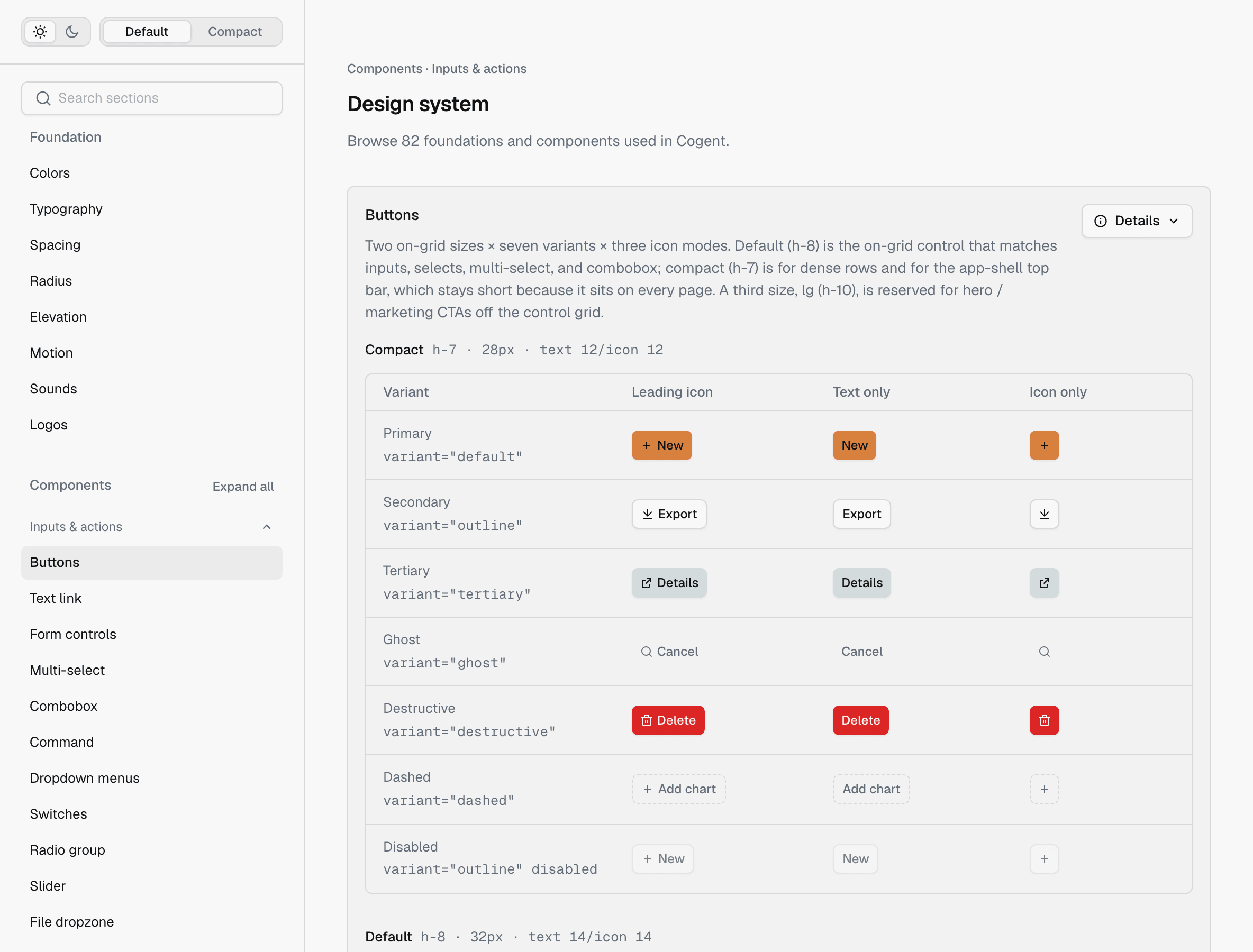Collapse the Inputs & actions section
This screenshot has width=1253, height=952.
[x=152, y=526]
